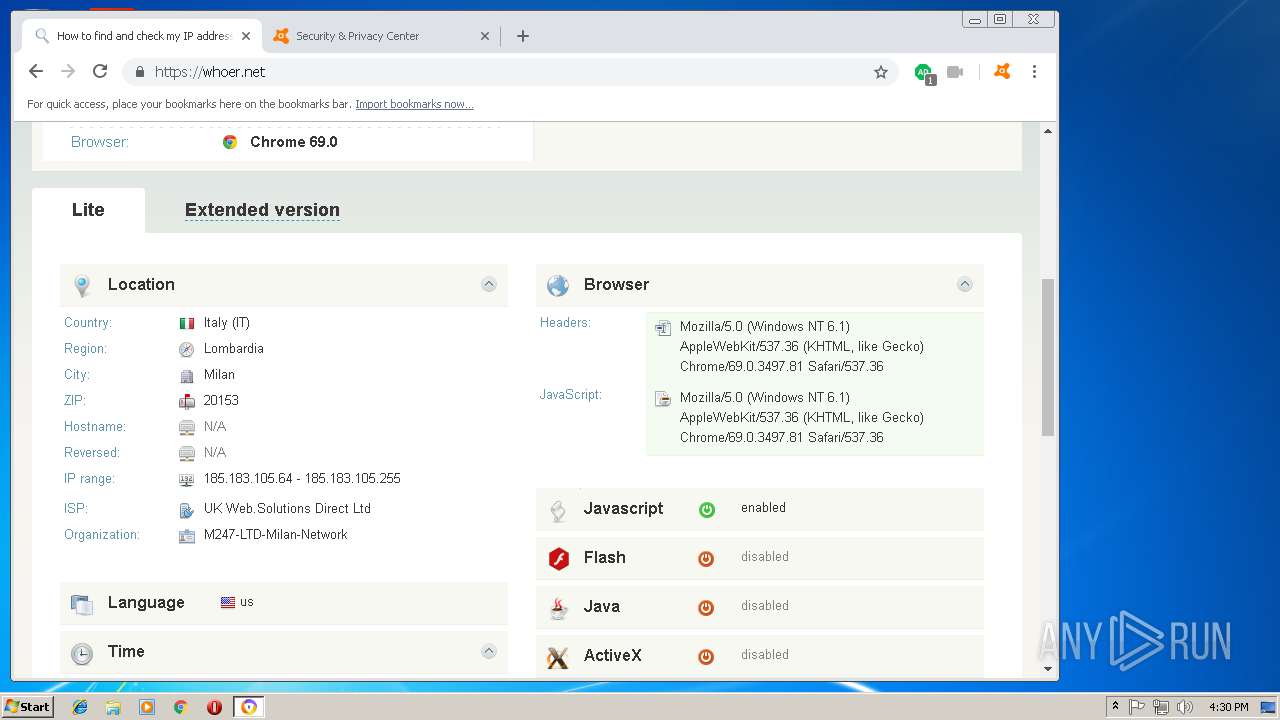Click the Language section icon
This screenshot has width=1280, height=720.
[x=82, y=604]
